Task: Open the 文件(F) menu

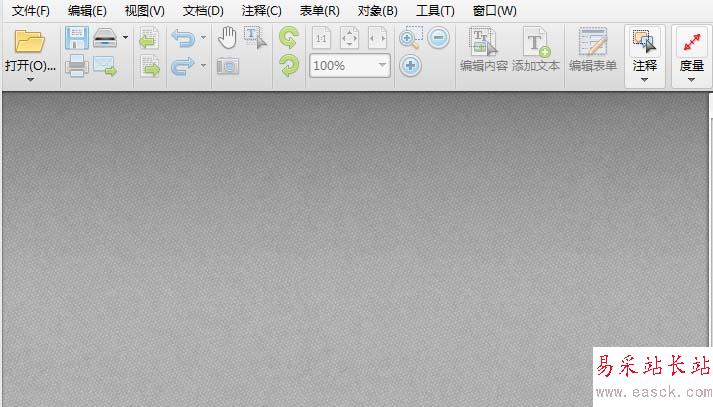Action: tap(30, 10)
